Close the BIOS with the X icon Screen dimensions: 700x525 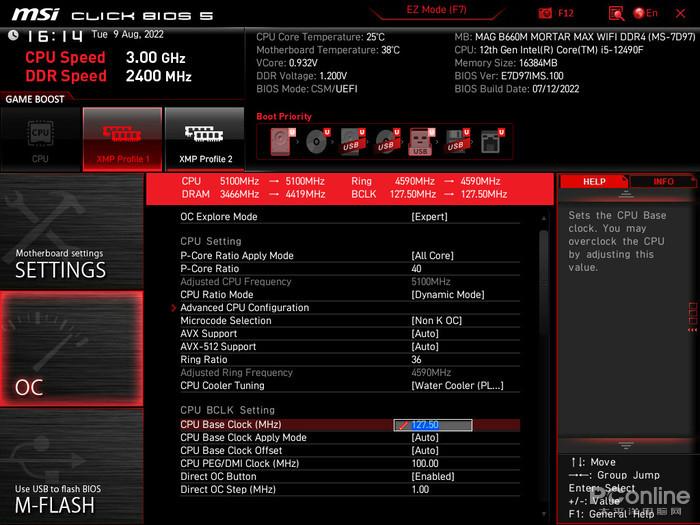pos(680,13)
